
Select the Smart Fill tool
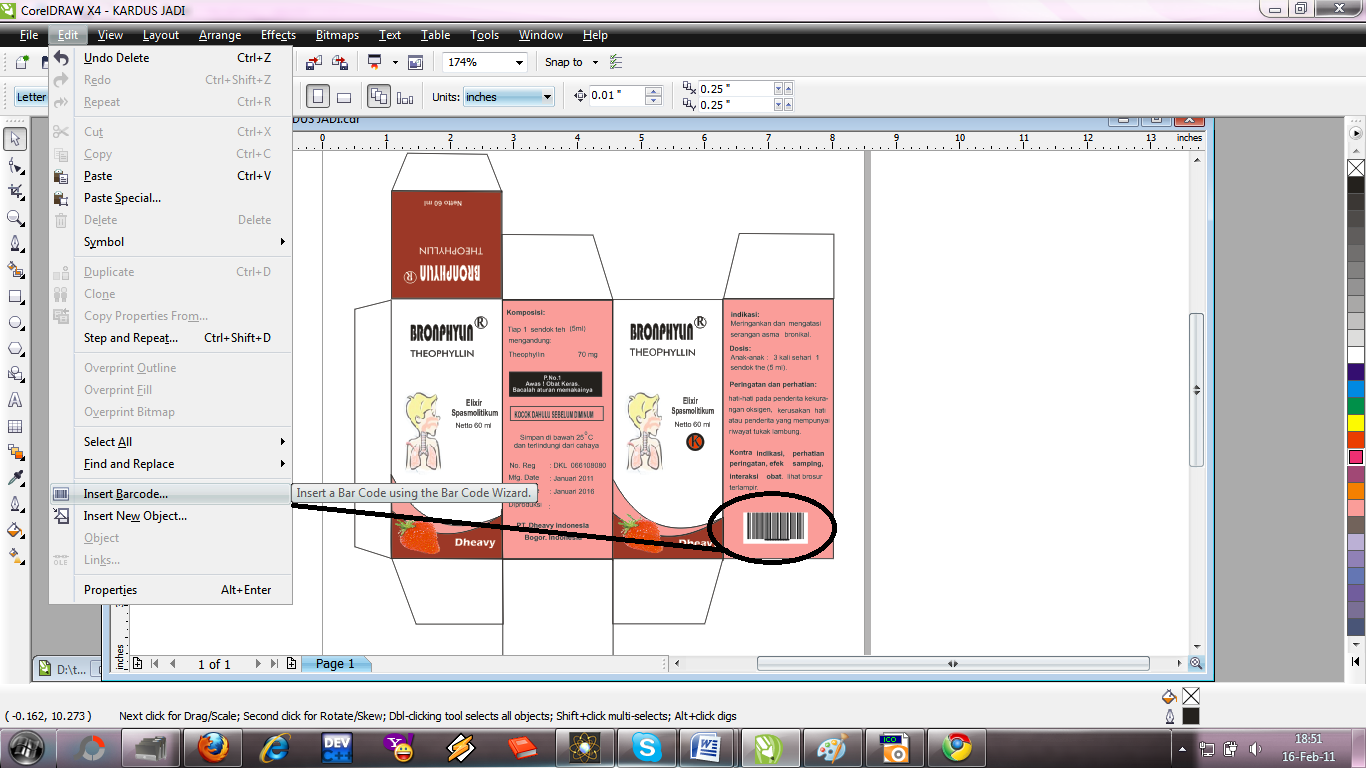click(16, 270)
